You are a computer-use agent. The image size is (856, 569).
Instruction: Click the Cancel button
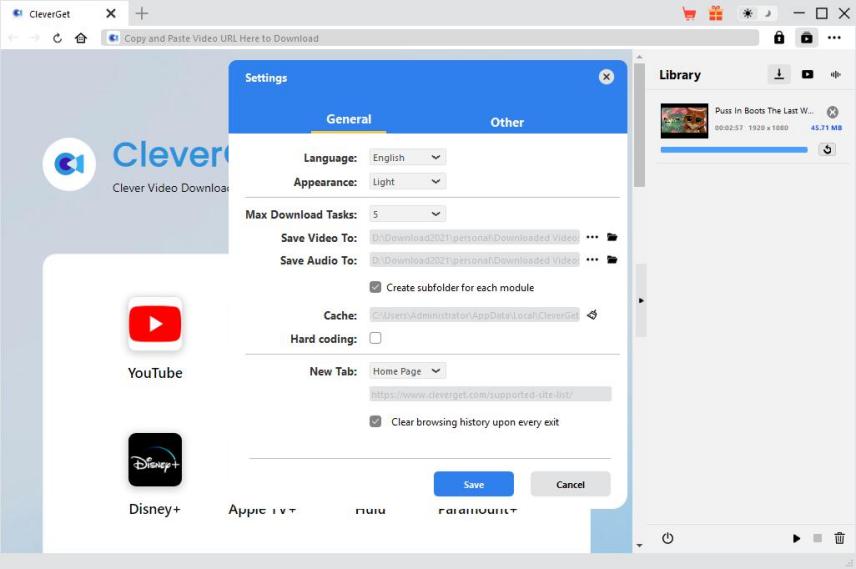(570, 484)
